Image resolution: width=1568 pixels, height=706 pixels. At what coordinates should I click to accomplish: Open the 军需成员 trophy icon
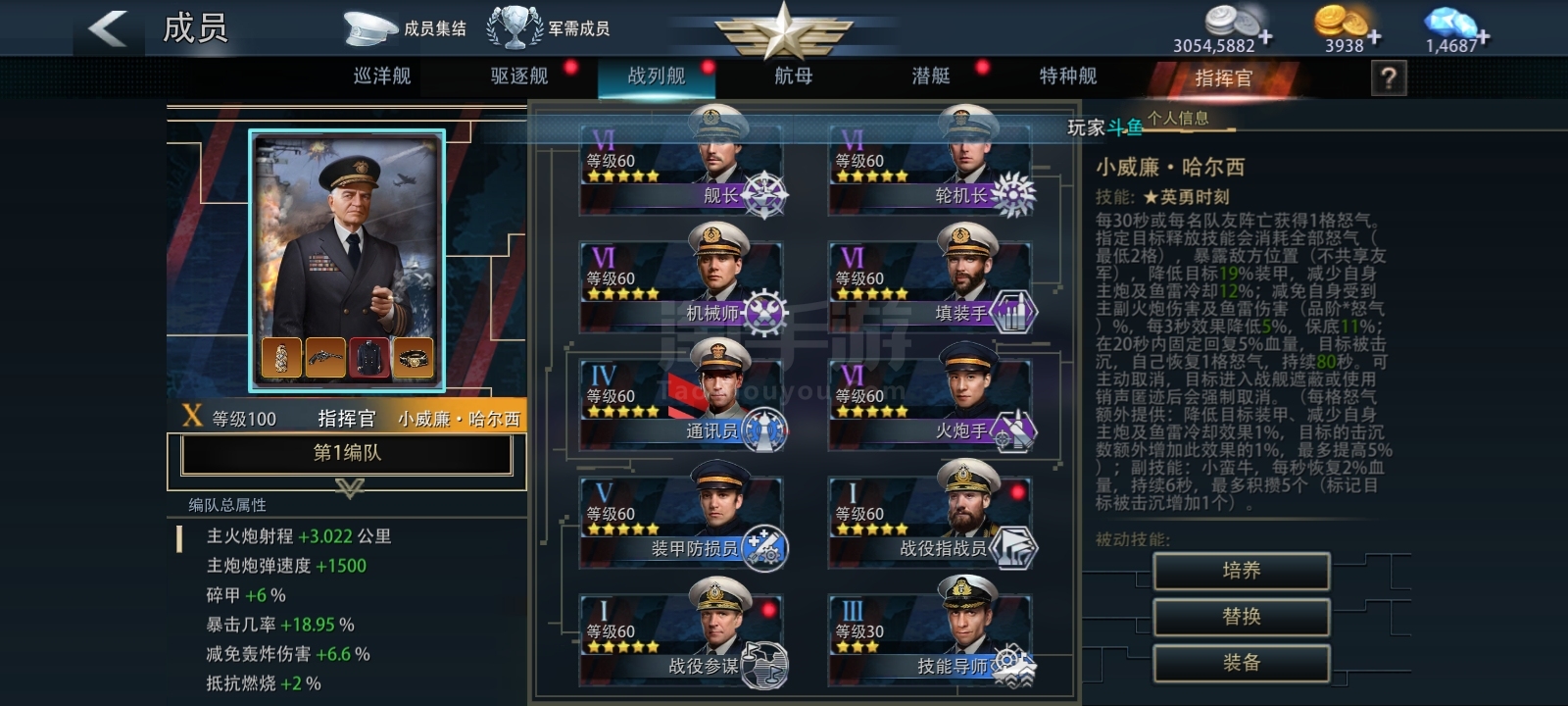[x=514, y=27]
